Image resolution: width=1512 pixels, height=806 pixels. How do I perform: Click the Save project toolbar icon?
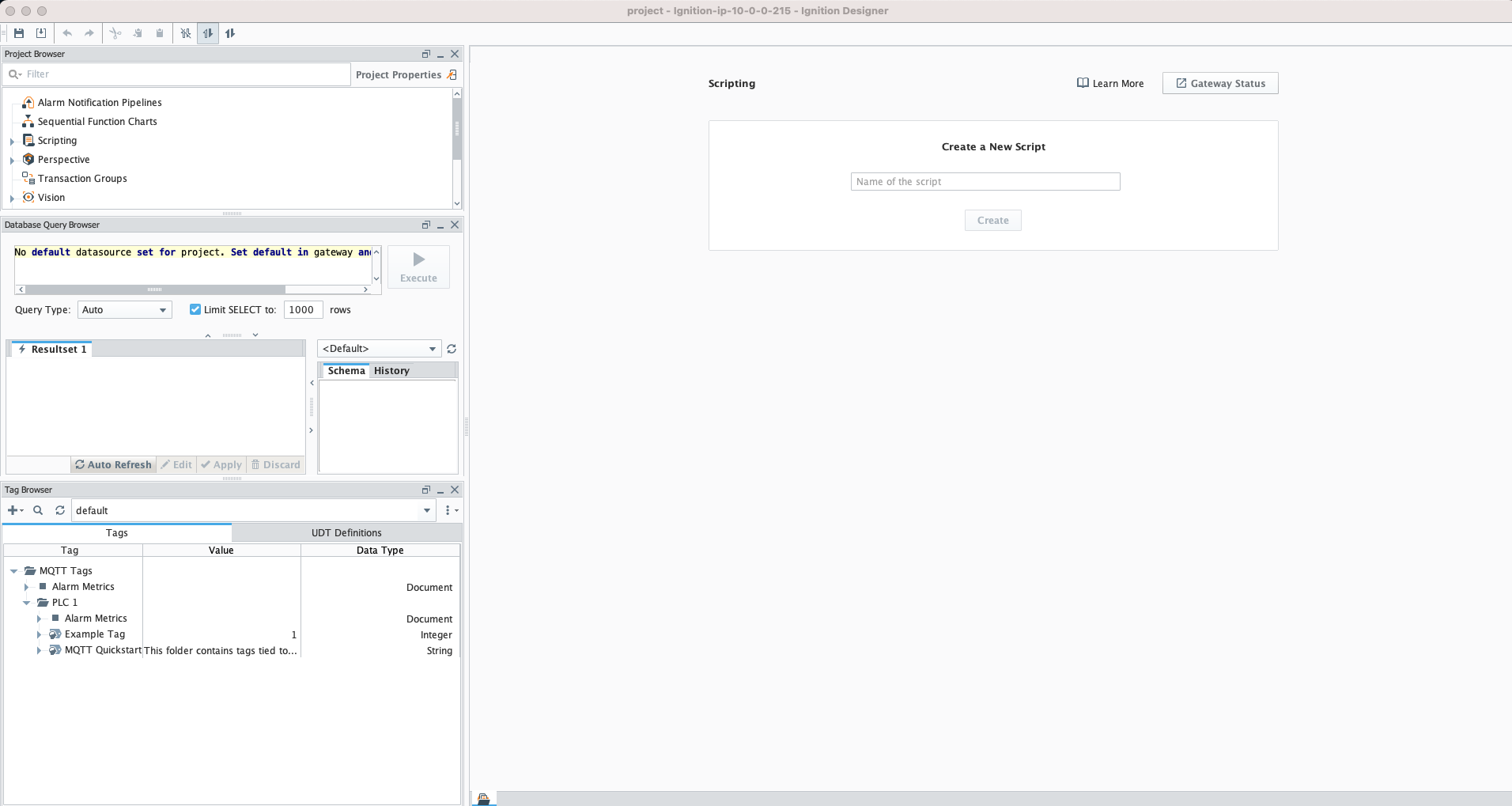click(19, 33)
